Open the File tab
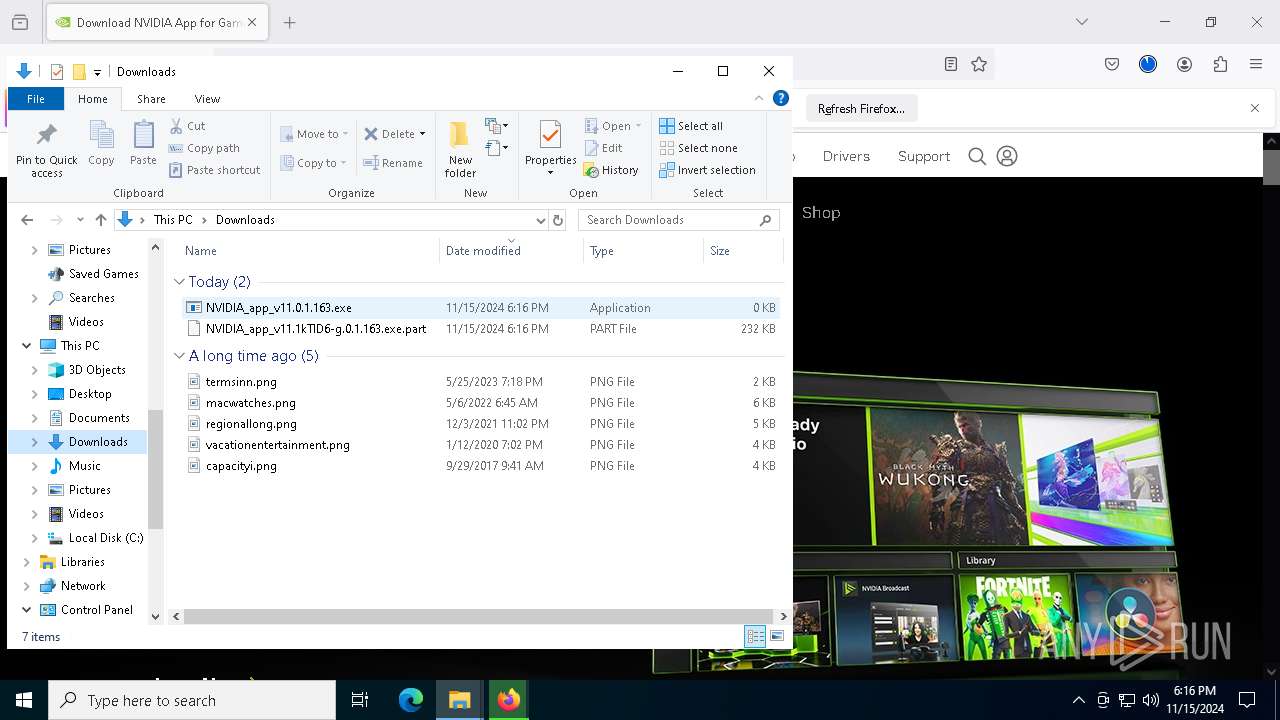The height and width of the screenshot is (720, 1280). pos(36,99)
